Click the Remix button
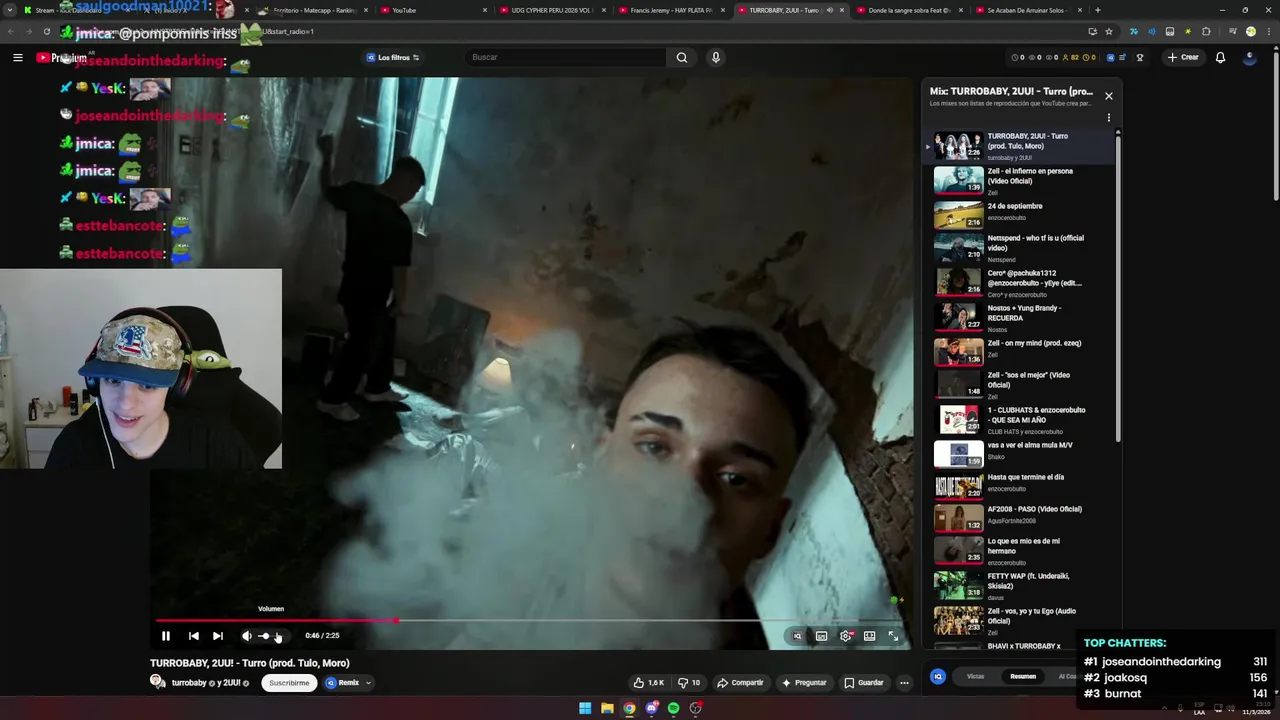 (x=342, y=683)
